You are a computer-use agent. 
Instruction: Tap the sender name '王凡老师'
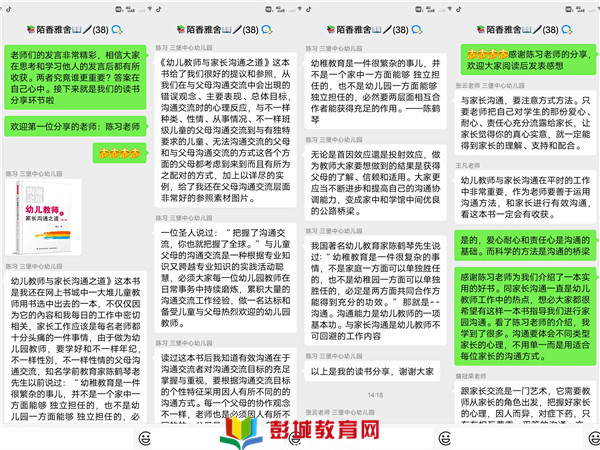468,165
